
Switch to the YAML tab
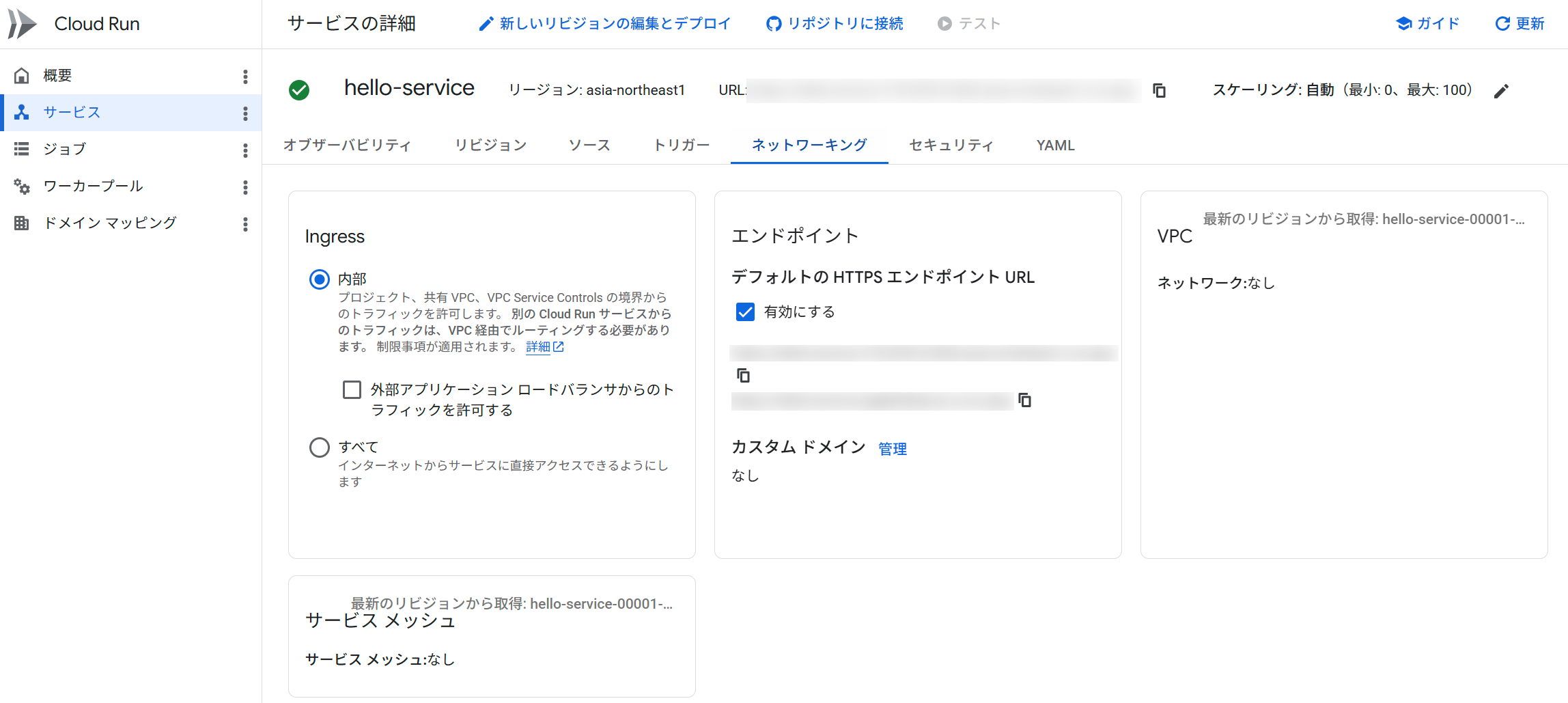click(x=1055, y=146)
